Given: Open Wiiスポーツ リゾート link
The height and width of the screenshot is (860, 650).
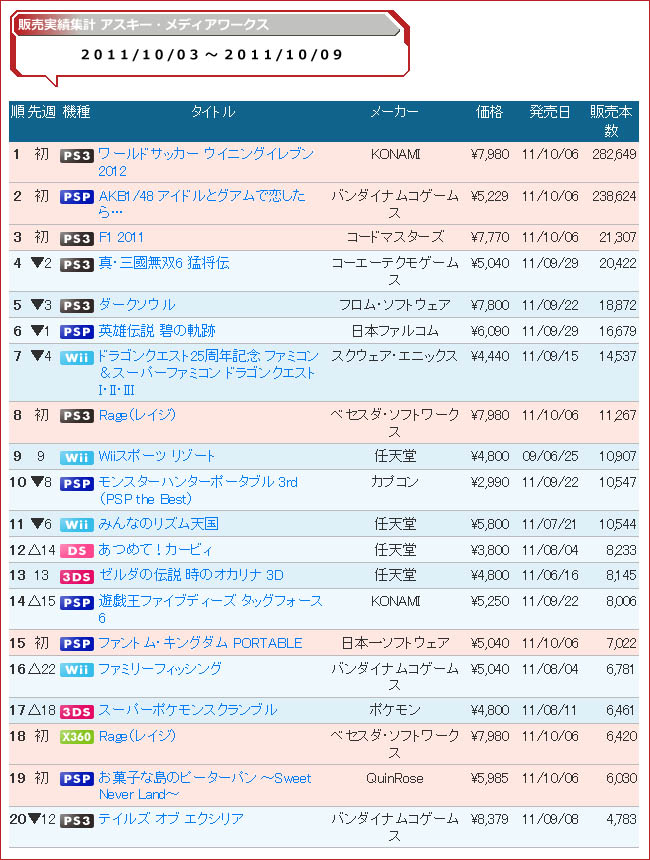Looking at the screenshot, I should 156,456.
